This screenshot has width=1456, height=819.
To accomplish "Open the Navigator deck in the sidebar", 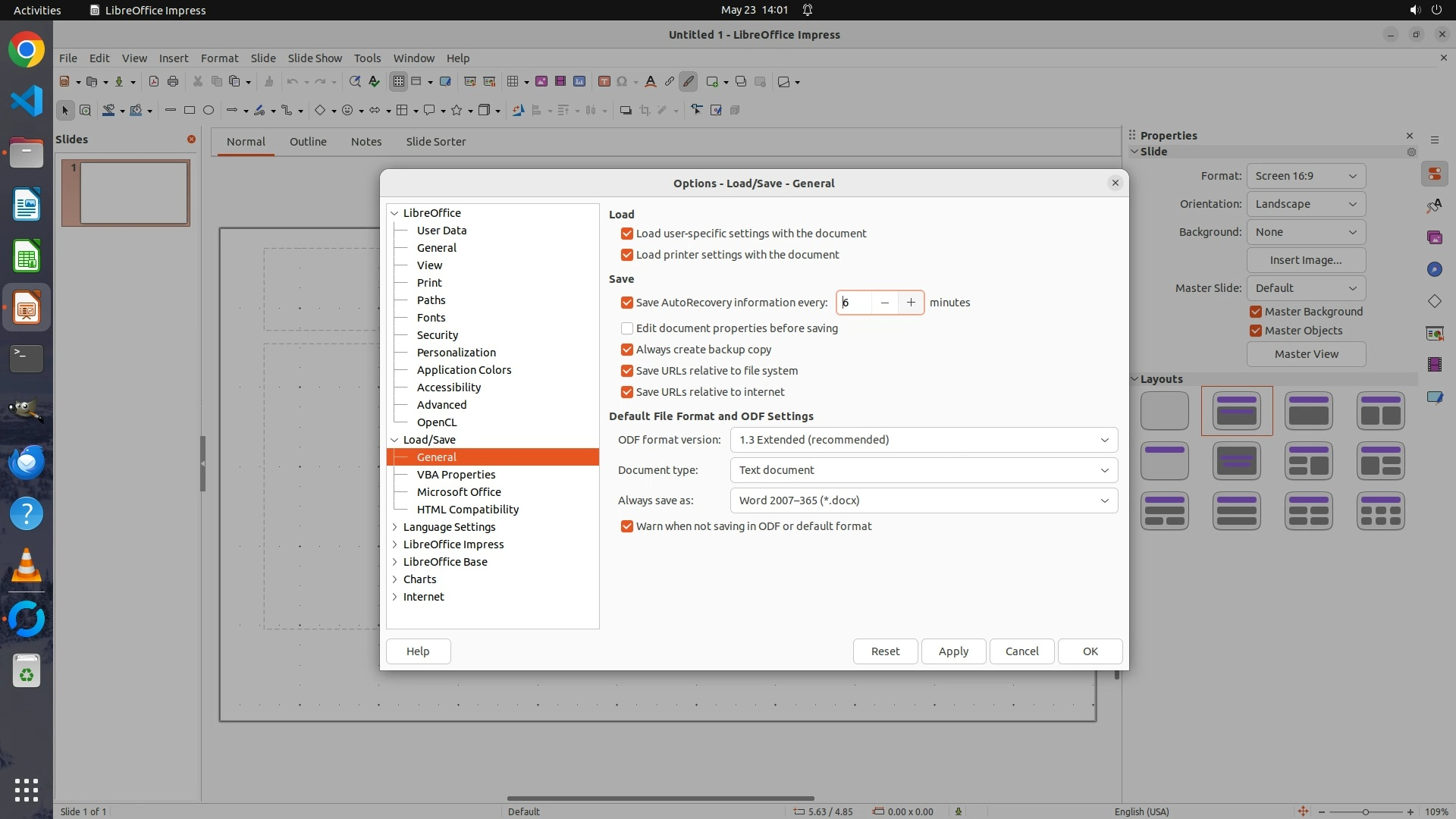I will click(x=1434, y=269).
